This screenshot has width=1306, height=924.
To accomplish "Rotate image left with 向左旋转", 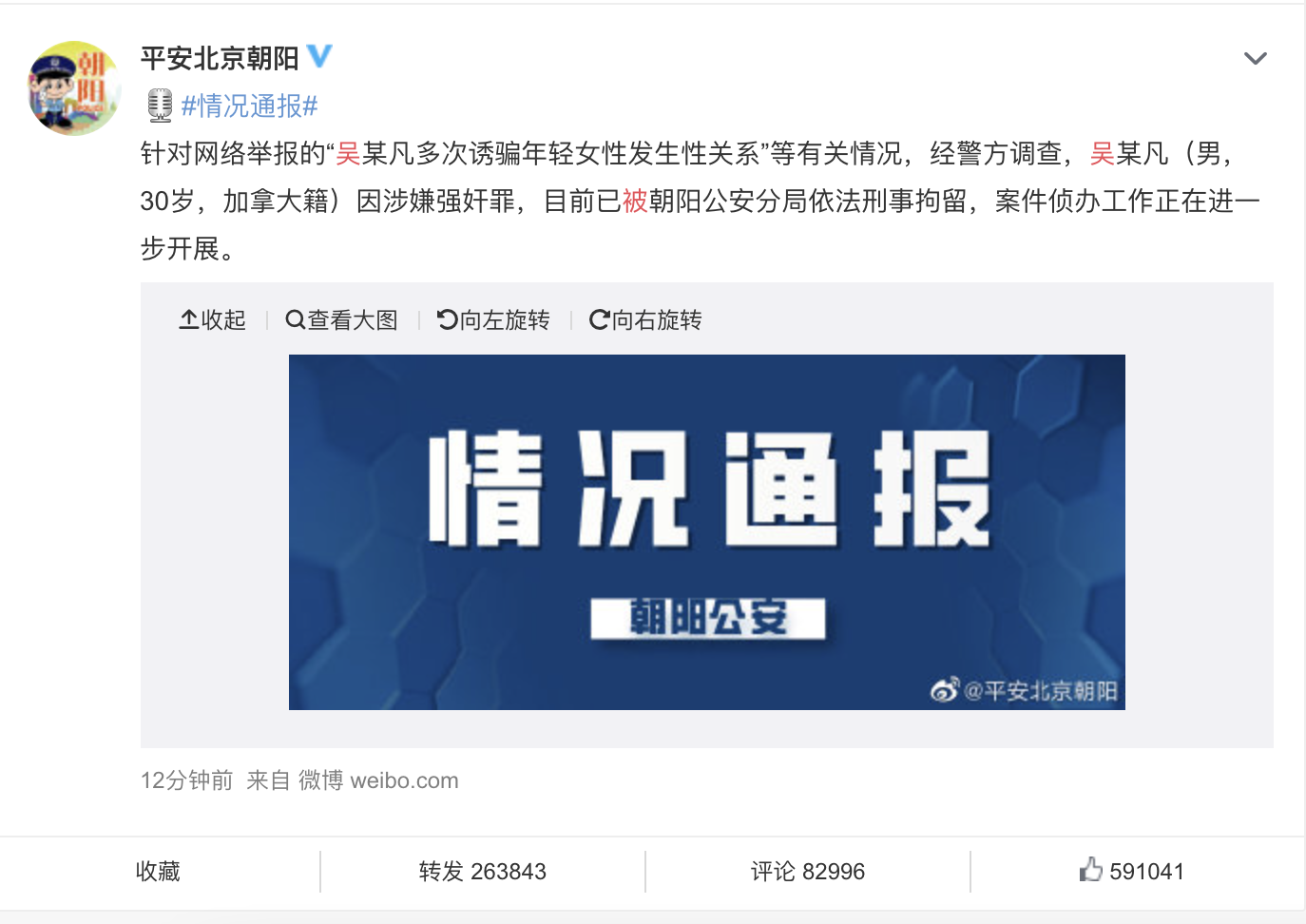I will pyautogui.click(x=493, y=320).
